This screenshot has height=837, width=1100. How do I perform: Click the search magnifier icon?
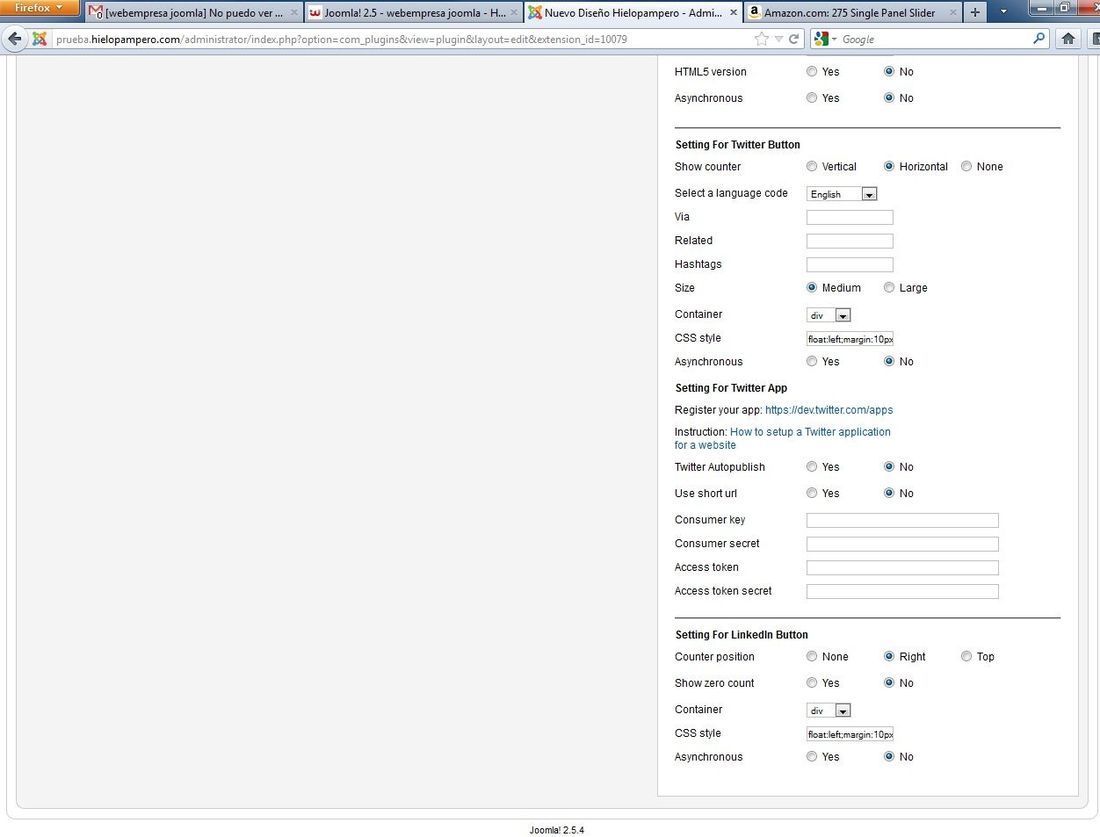coord(1039,39)
